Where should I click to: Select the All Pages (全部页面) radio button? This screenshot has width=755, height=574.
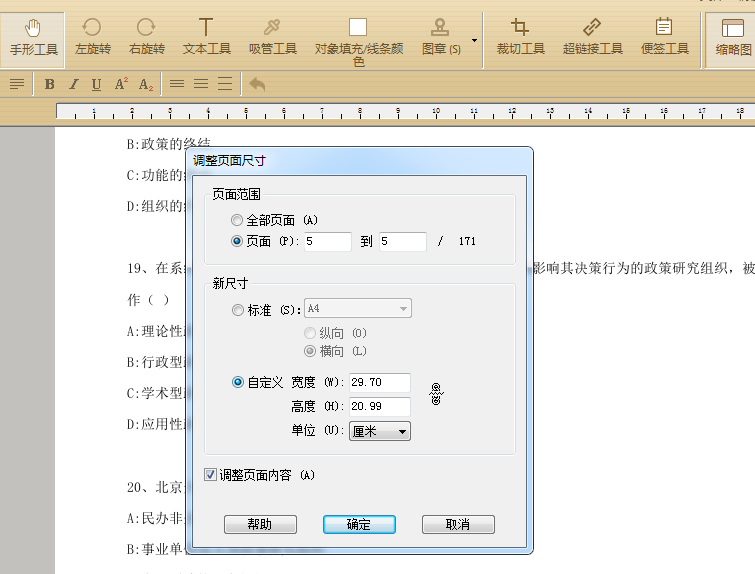pos(236,221)
